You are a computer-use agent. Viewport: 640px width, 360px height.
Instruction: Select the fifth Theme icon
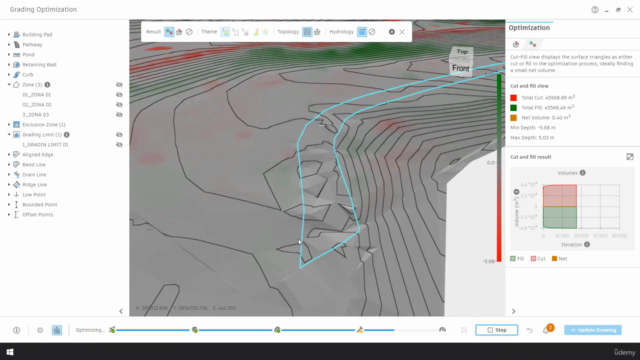[265, 32]
